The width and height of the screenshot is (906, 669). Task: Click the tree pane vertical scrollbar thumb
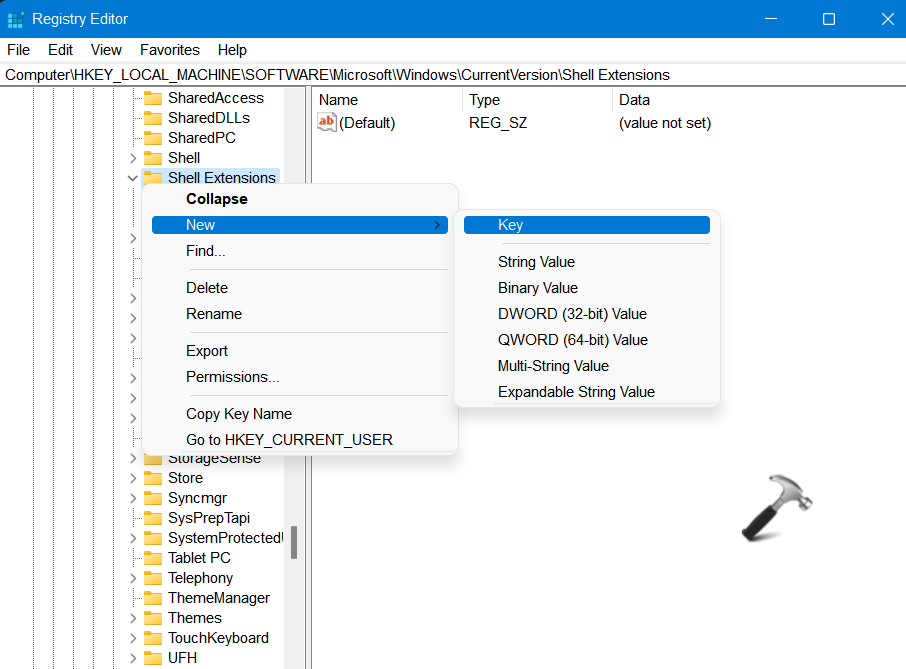coord(294,543)
